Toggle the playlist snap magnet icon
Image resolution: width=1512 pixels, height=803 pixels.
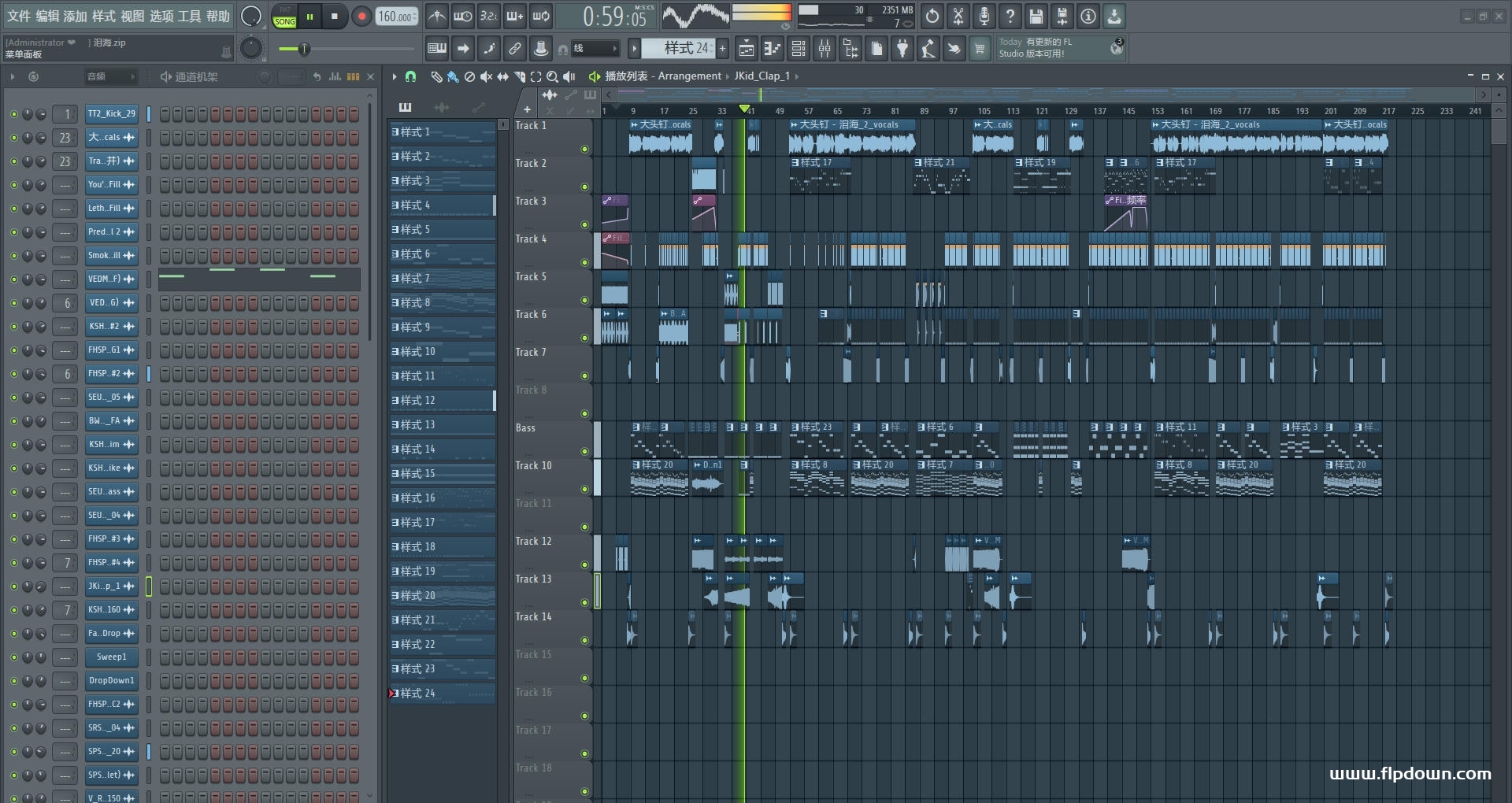tap(410, 76)
